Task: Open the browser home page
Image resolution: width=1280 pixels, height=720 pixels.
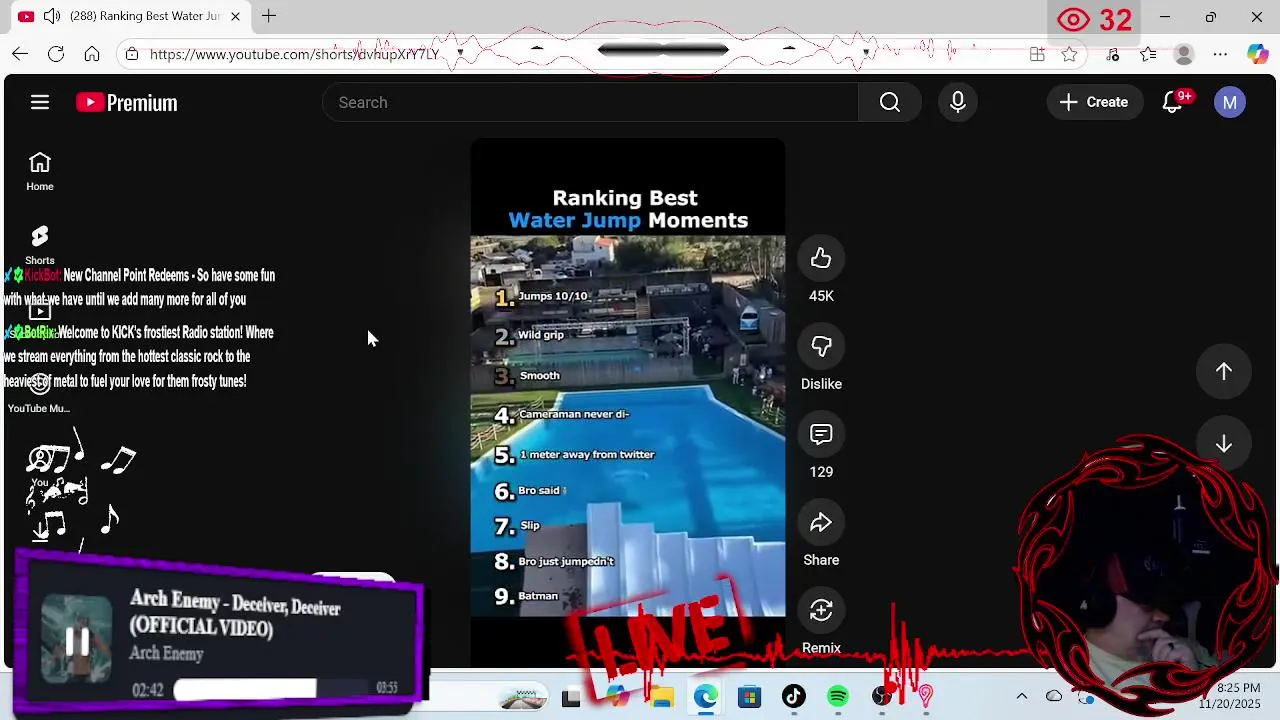Action: [x=92, y=54]
